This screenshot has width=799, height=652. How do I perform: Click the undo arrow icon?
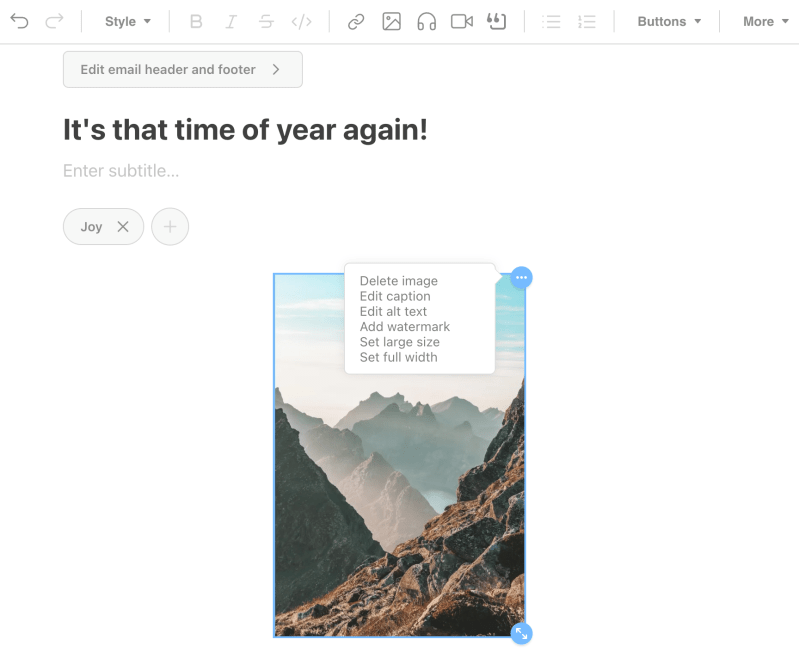[19, 21]
